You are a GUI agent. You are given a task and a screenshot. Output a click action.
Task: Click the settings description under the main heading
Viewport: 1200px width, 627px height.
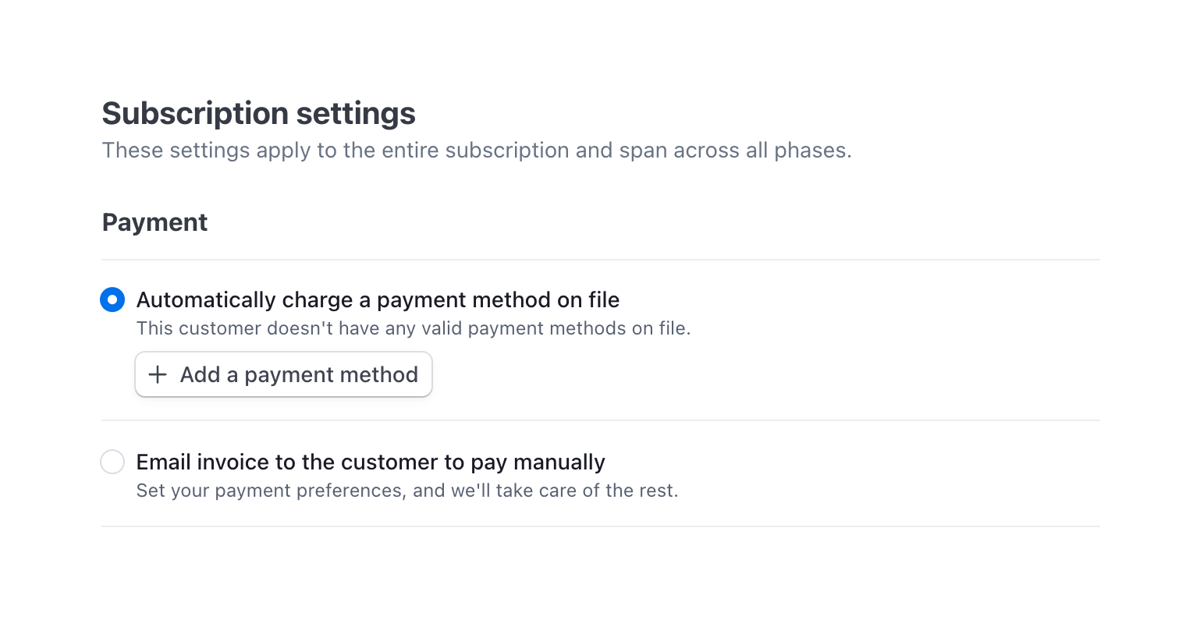point(476,150)
